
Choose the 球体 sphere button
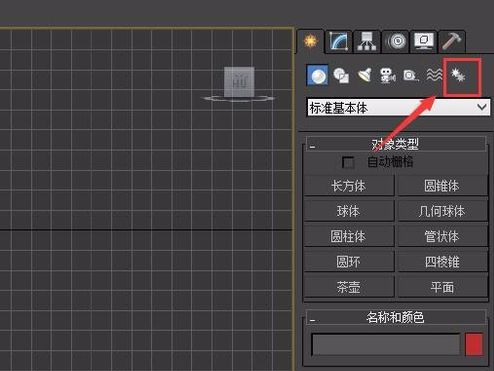click(x=349, y=211)
